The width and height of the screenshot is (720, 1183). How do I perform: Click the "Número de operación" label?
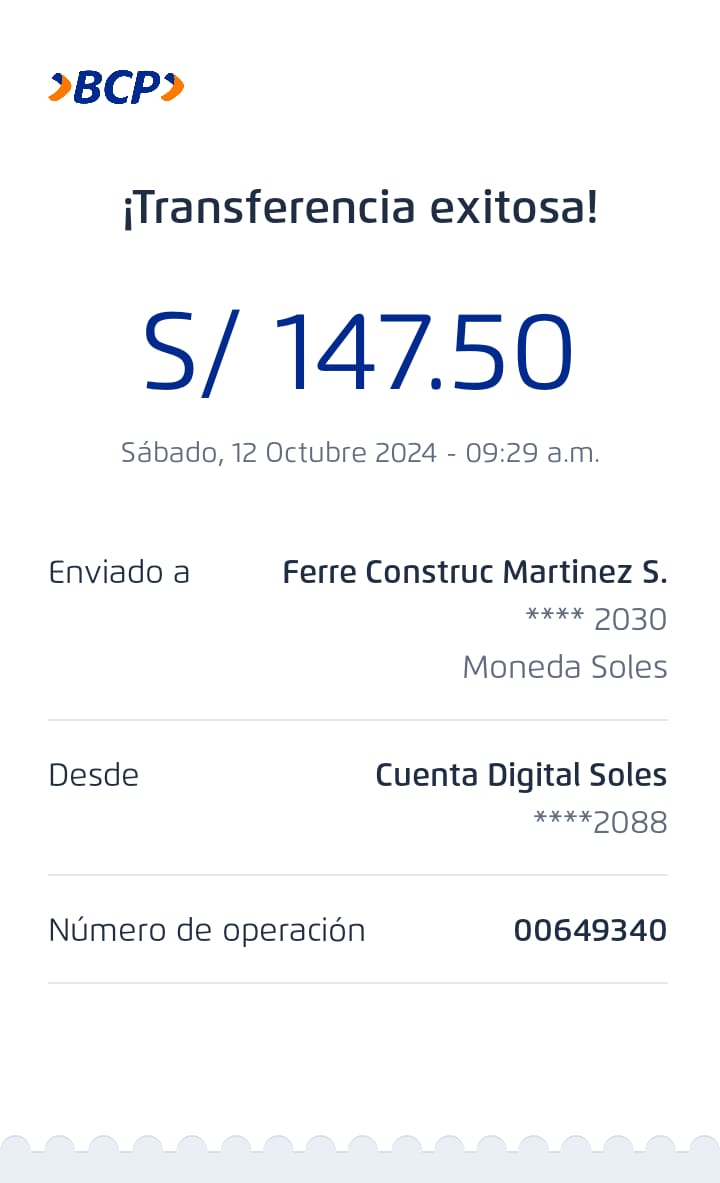(207, 930)
